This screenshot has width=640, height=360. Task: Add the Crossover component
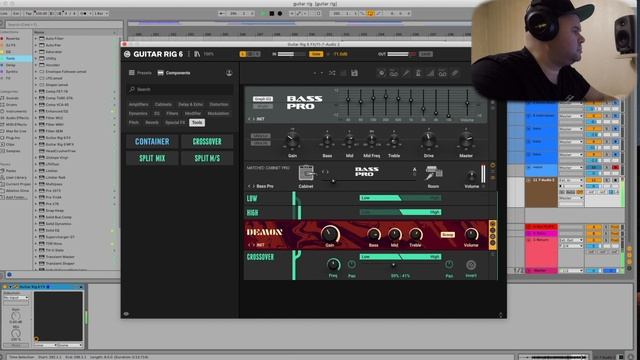[x=207, y=142]
